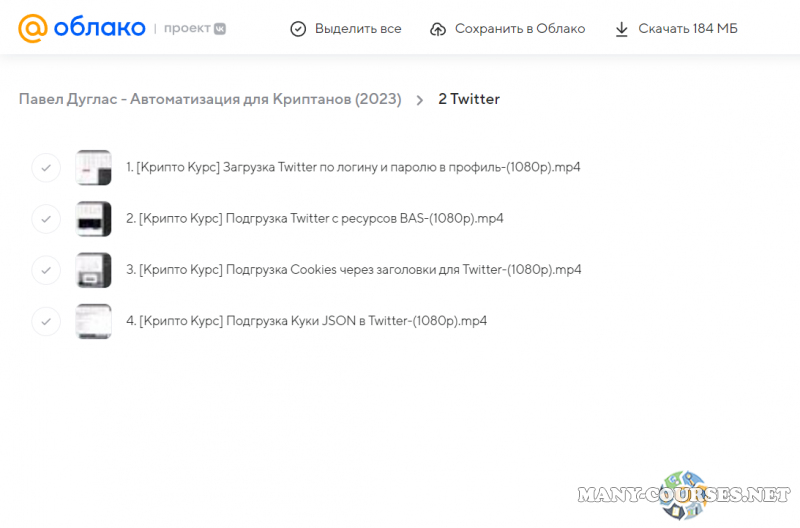Open file name Подгрузка Куки JSON в Twitter

coord(306,321)
